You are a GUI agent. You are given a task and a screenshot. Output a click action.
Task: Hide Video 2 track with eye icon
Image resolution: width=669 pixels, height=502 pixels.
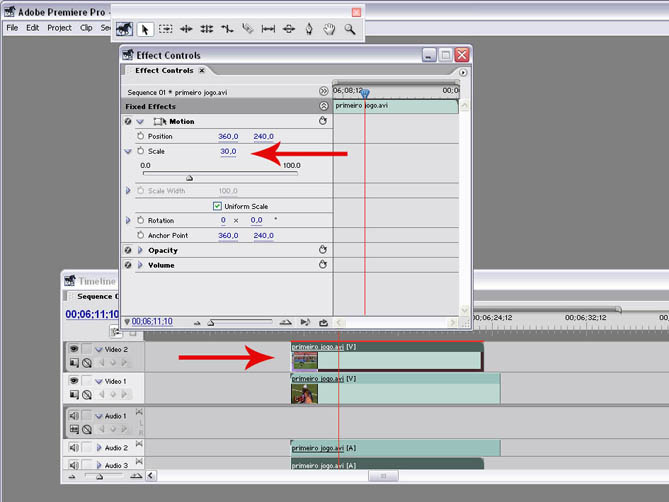click(x=74, y=349)
